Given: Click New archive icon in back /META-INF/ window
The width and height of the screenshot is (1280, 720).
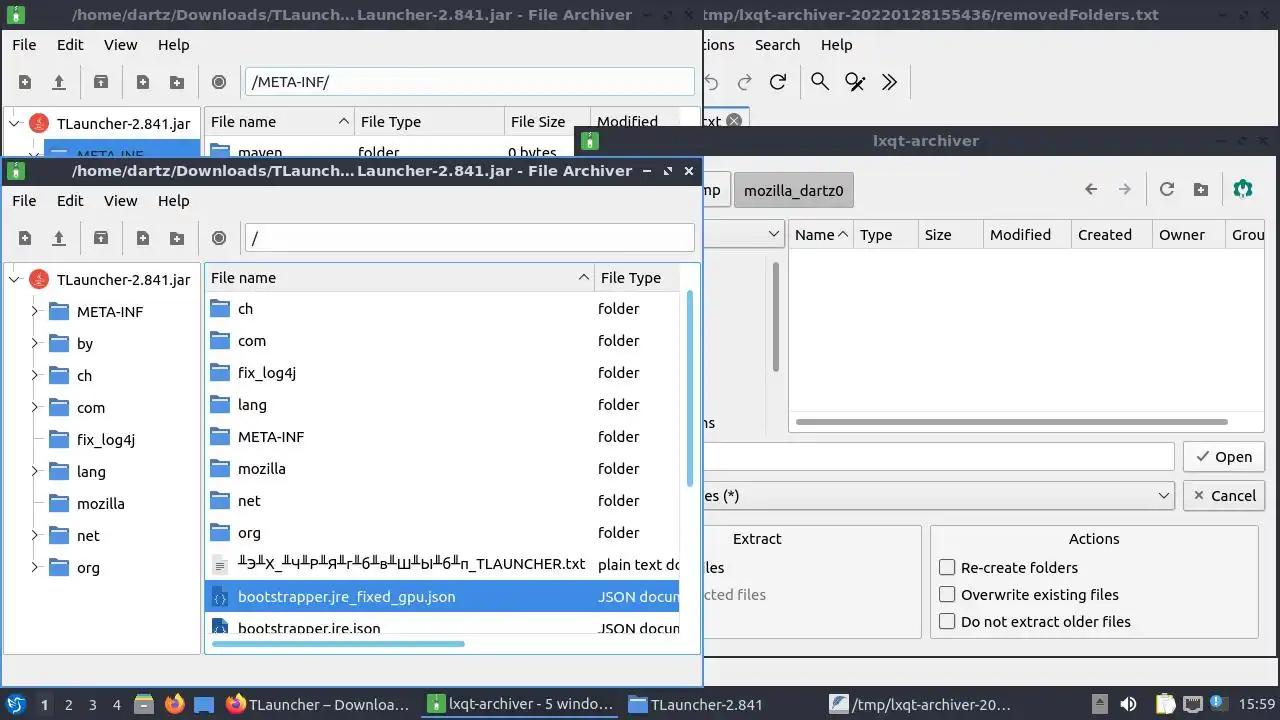Looking at the screenshot, I should pos(25,82).
